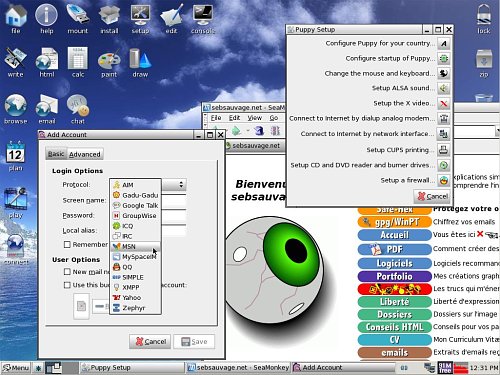The height and width of the screenshot is (375, 500).
Task: Open the Menu button on taskbar
Action: click(x=16, y=368)
